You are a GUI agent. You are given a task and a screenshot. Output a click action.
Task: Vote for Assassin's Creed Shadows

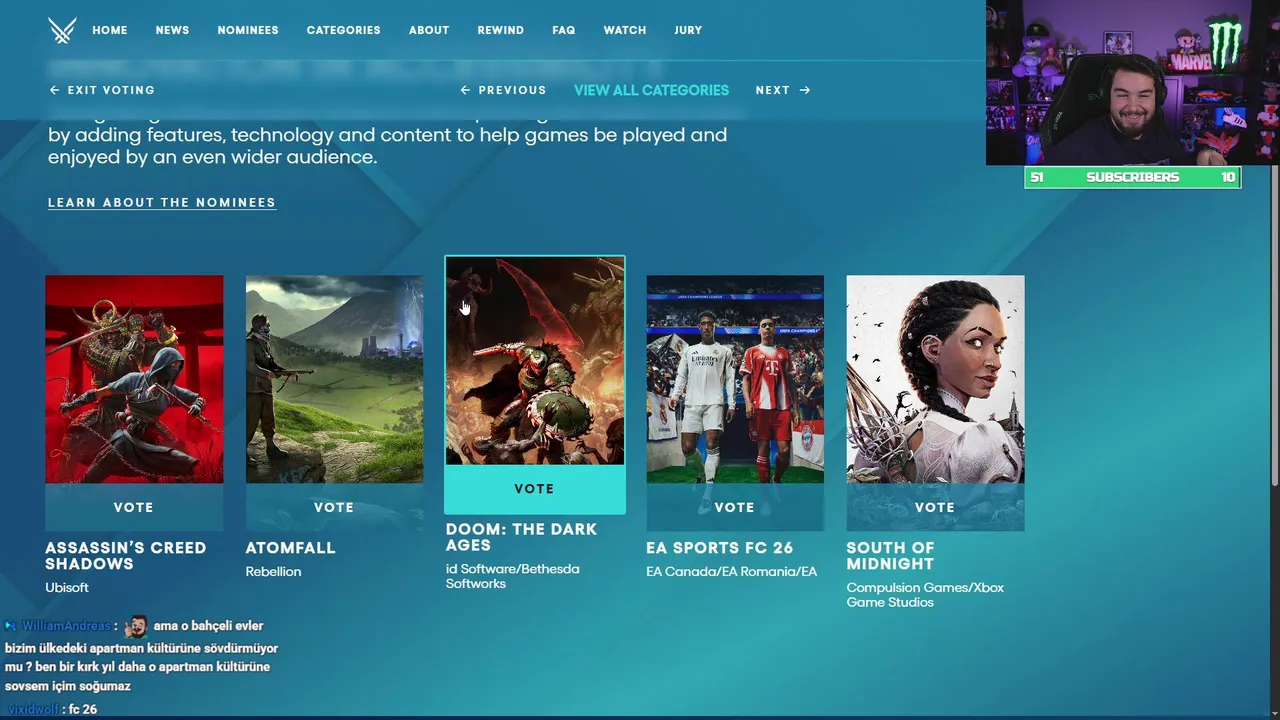pos(134,507)
